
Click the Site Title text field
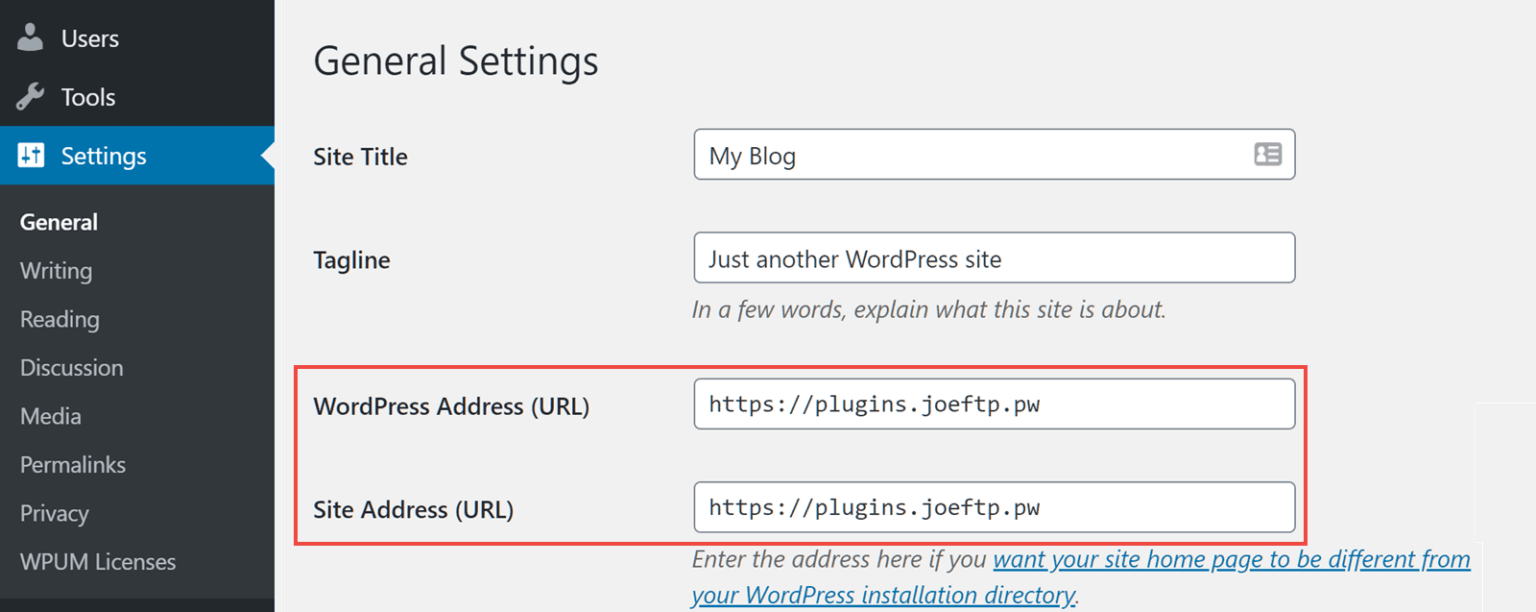970,155
